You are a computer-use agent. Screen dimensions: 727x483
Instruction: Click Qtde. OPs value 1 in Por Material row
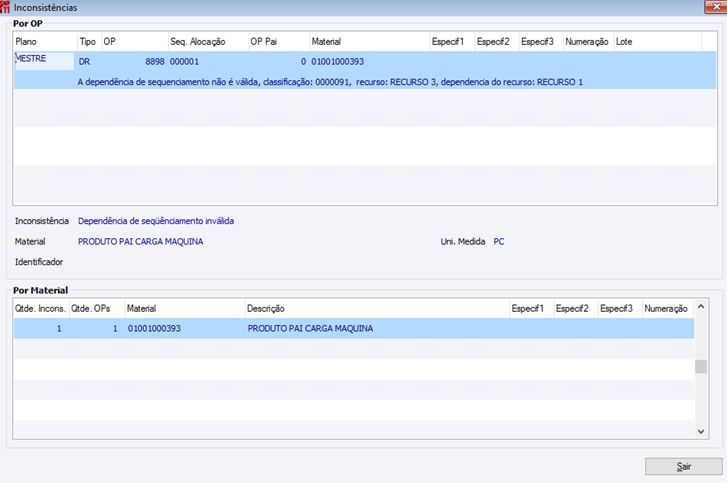115,328
